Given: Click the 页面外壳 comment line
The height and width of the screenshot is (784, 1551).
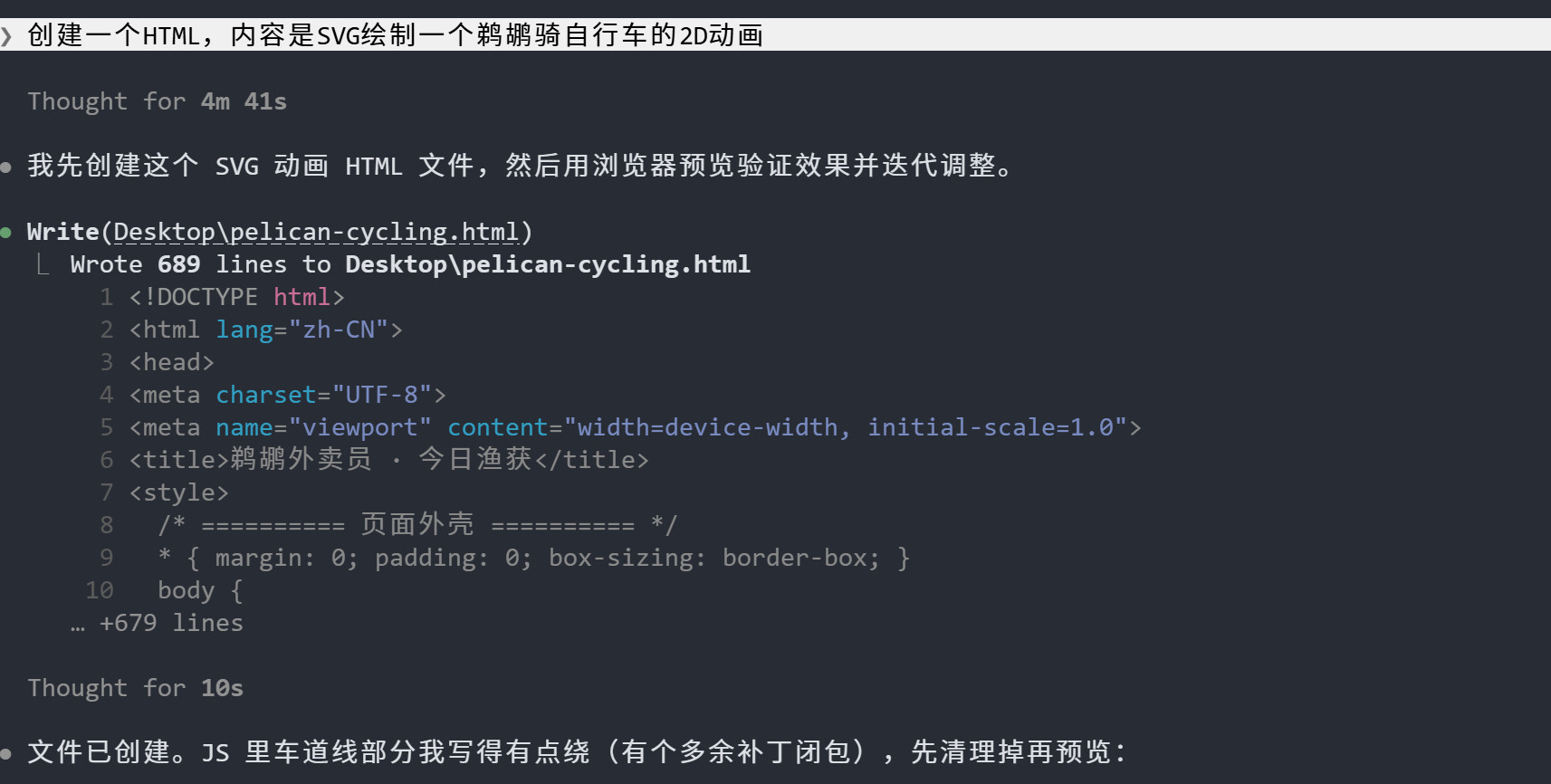Looking at the screenshot, I should [x=417, y=525].
